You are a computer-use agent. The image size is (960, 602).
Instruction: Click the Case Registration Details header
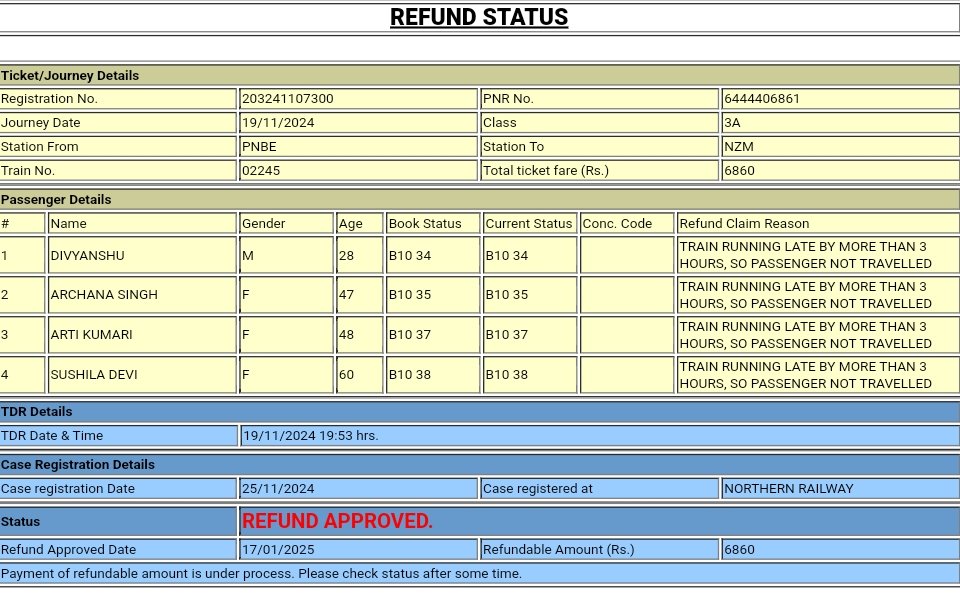click(x=479, y=464)
